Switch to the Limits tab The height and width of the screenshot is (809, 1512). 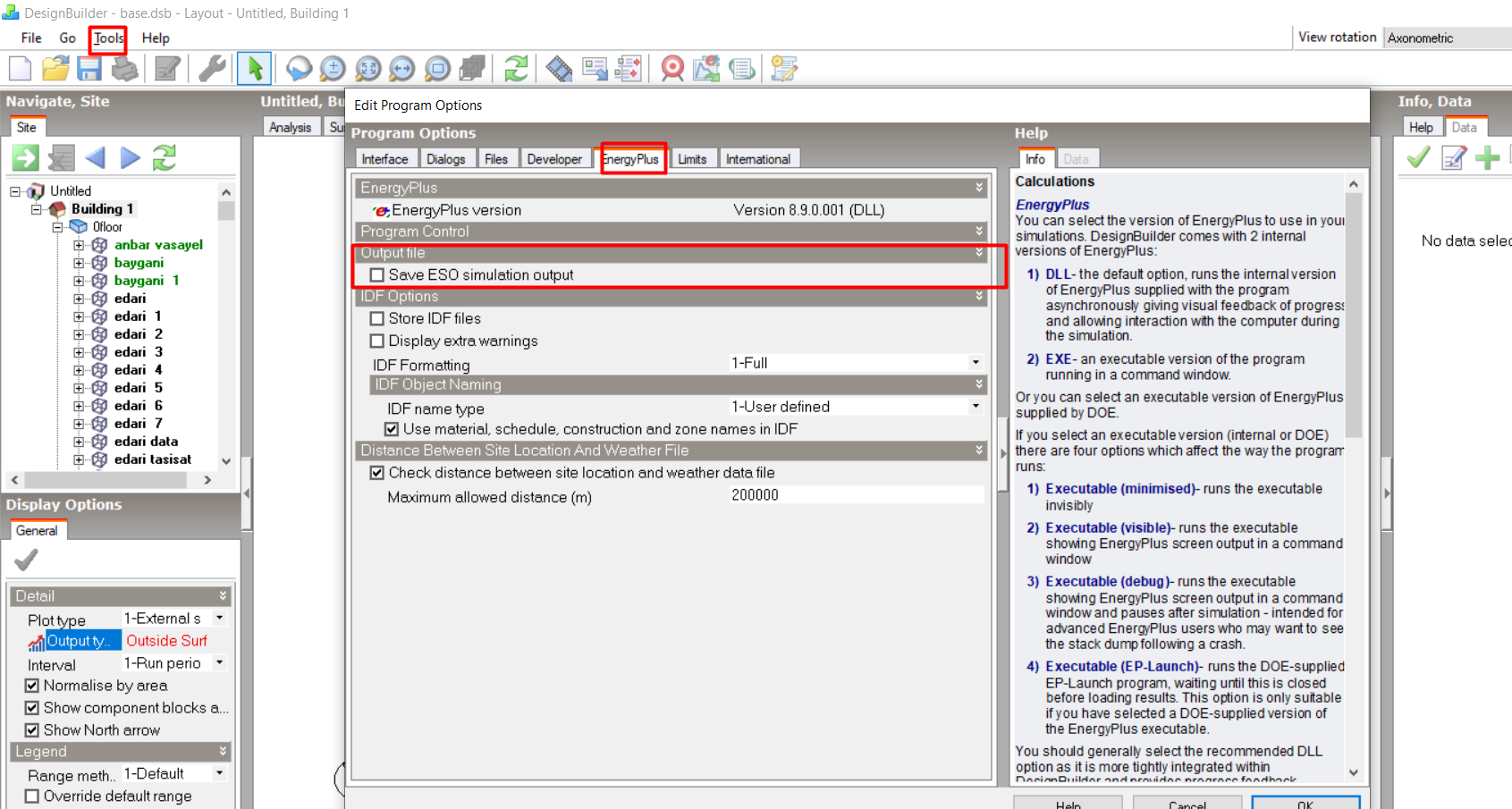(692, 159)
